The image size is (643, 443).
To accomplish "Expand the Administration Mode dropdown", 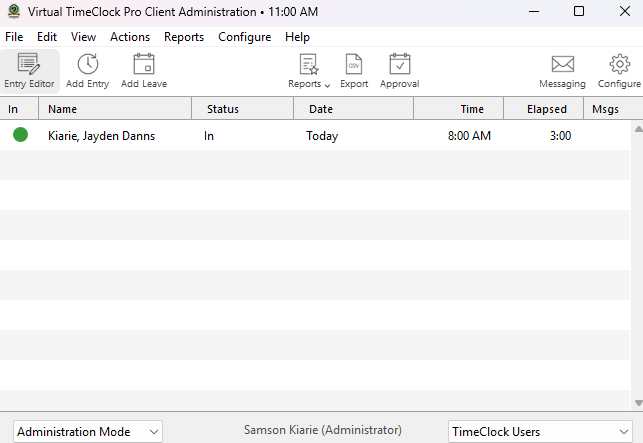I will pyautogui.click(x=88, y=432).
